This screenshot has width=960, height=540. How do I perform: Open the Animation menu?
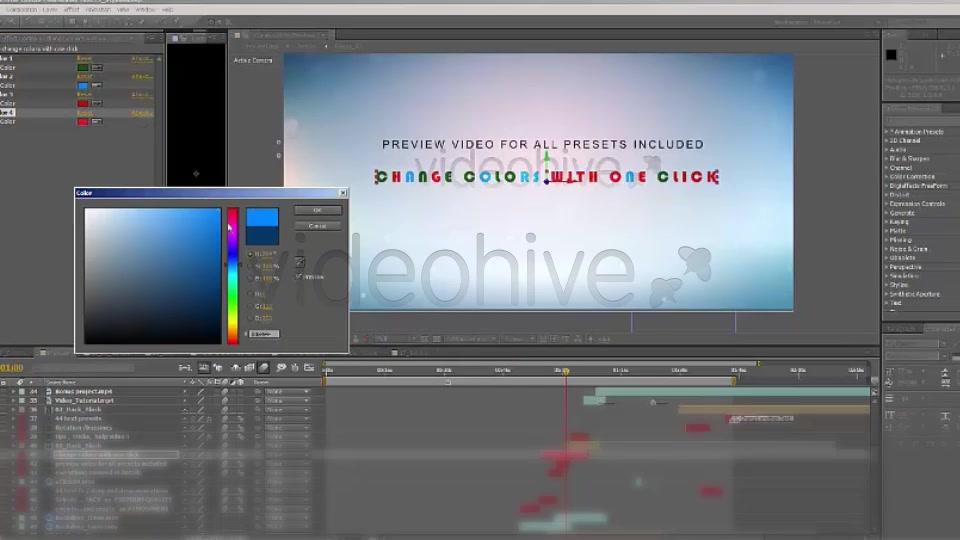(x=98, y=10)
